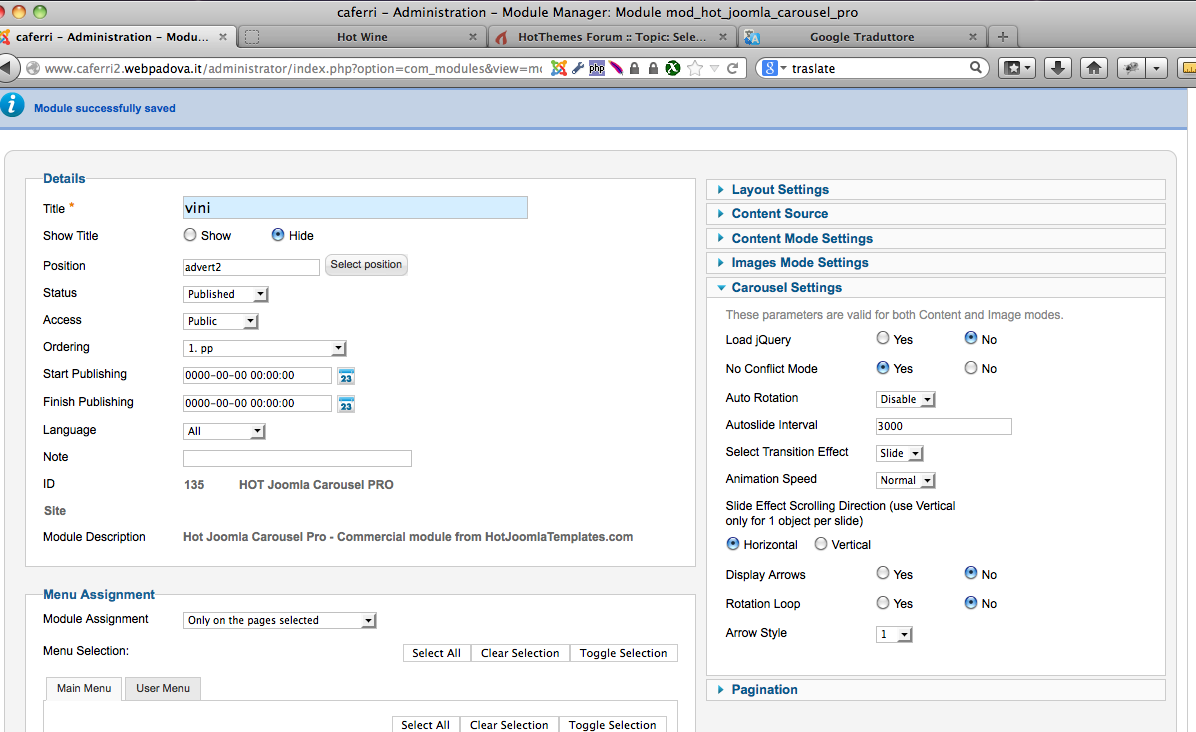The image size is (1196, 732).
Task: Open the Access dropdown
Action: click(220, 321)
